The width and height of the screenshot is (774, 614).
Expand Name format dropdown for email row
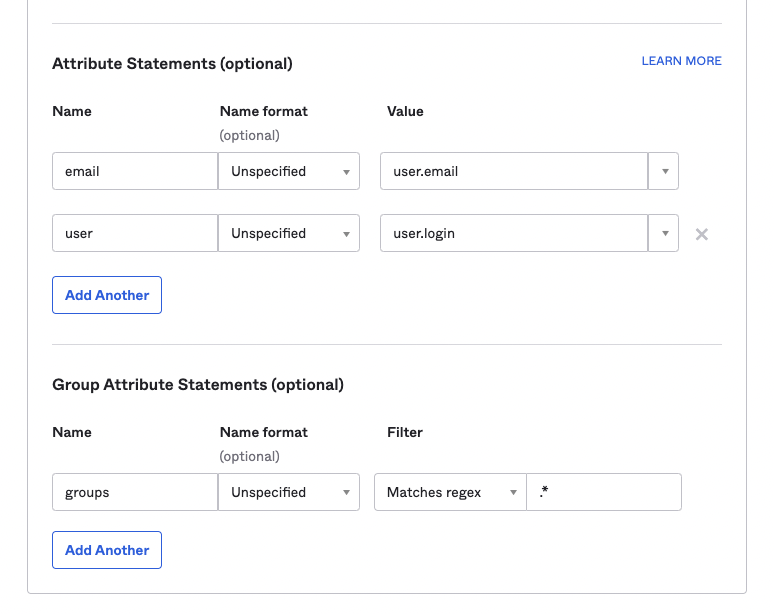[289, 171]
